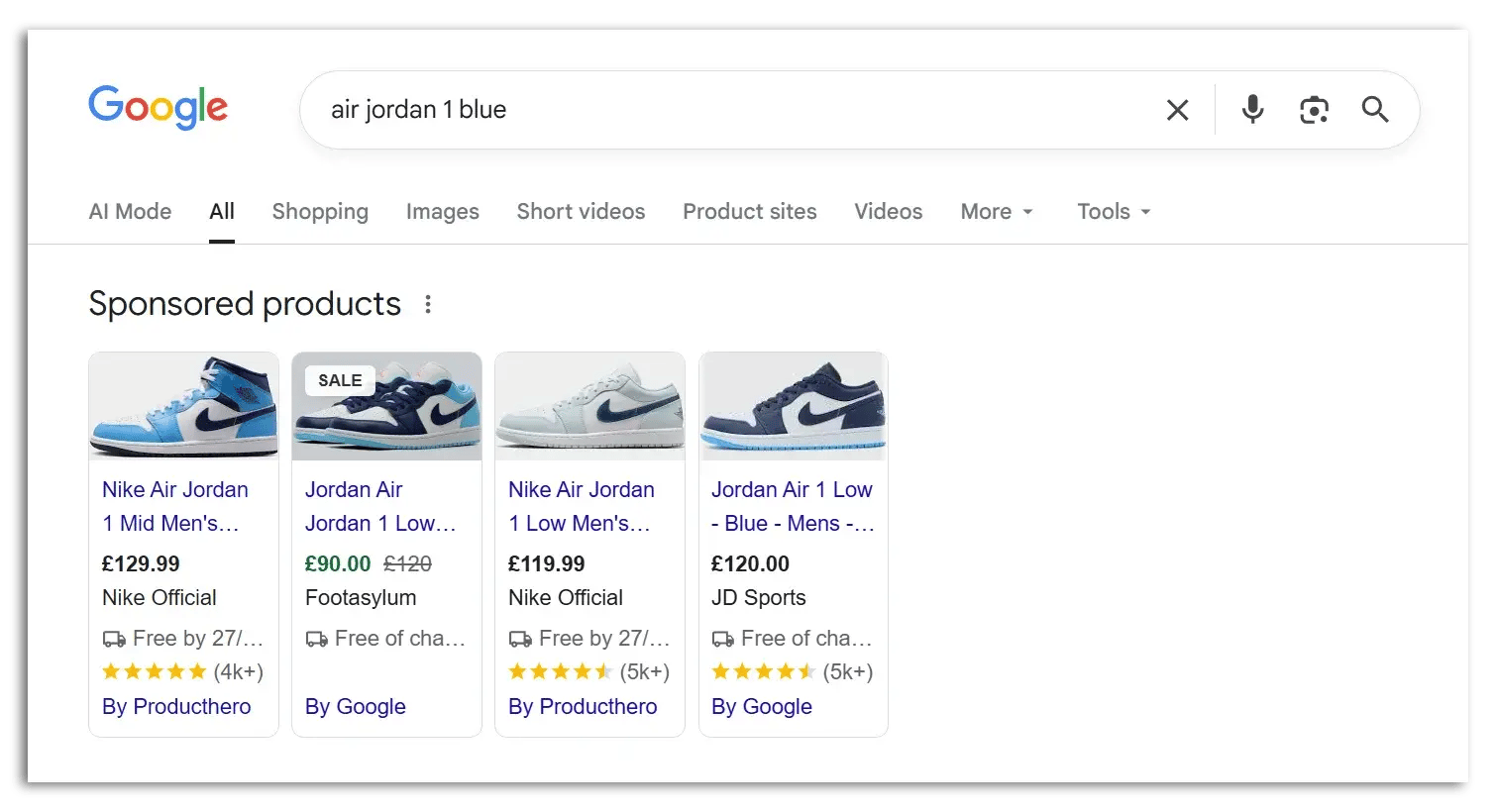Image resolution: width=1496 pixels, height=812 pixels.
Task: Click the Google logo
Action: click(x=158, y=108)
